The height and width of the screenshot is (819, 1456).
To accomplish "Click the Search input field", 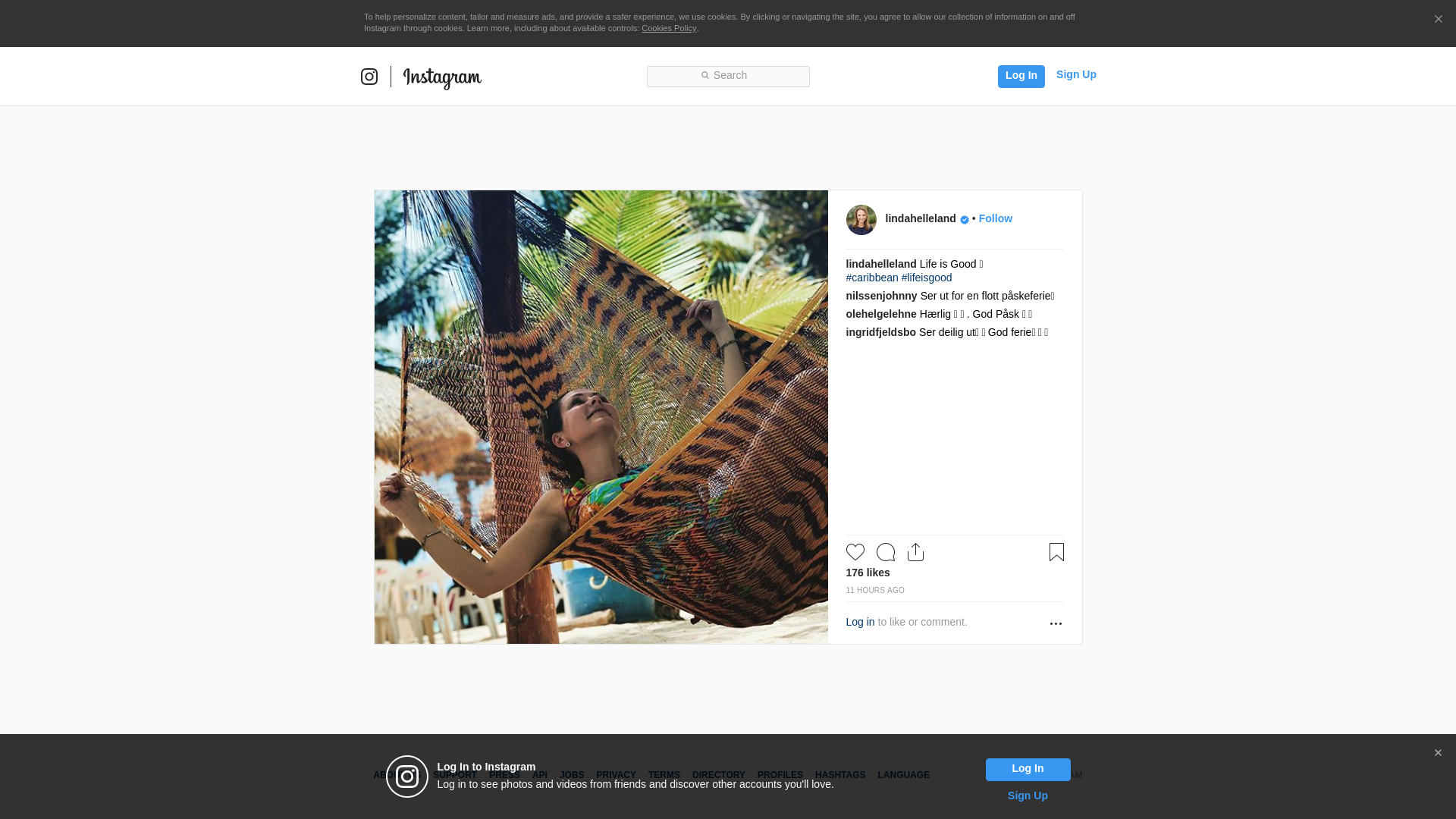I will 728,76.
